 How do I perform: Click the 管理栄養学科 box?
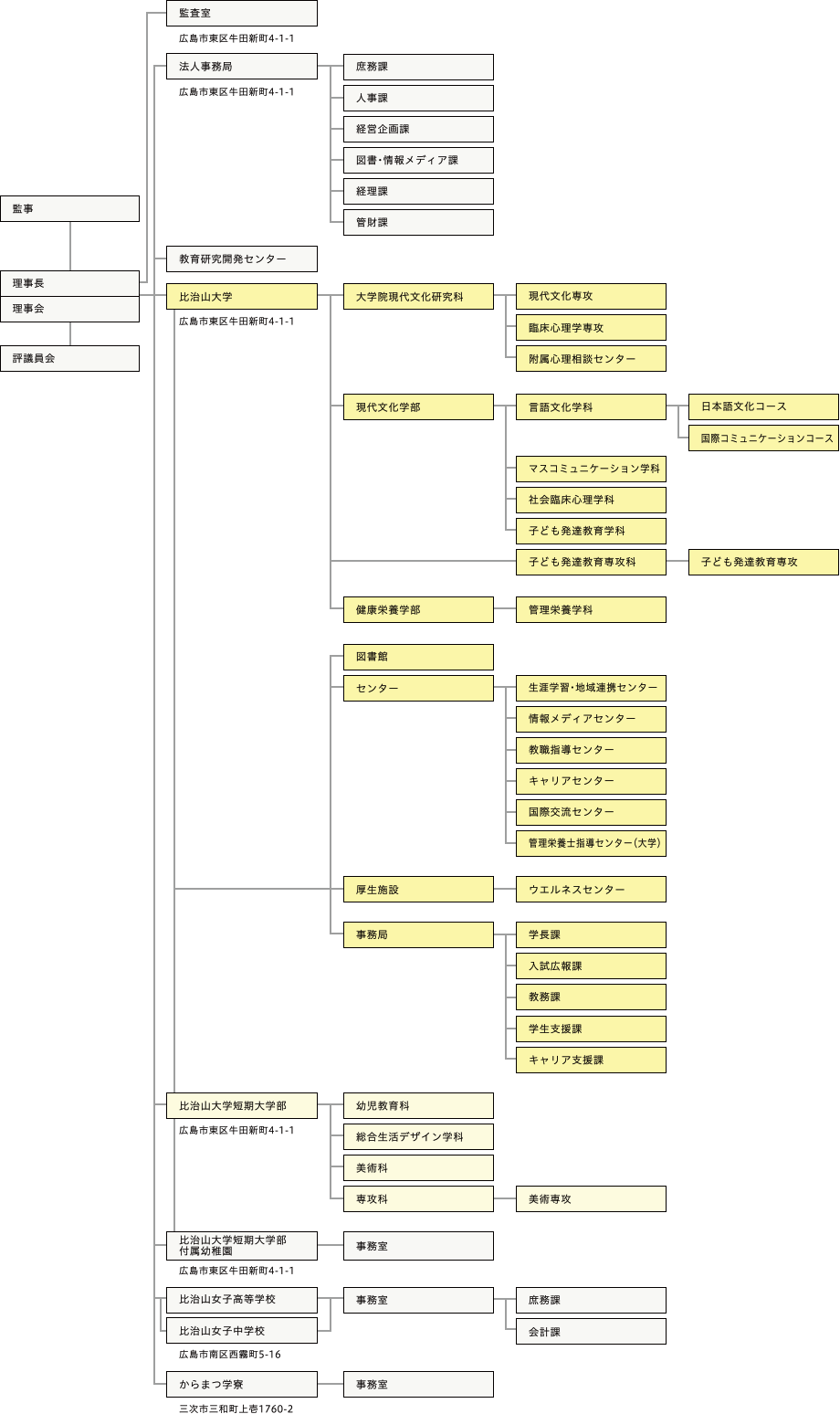point(591,609)
